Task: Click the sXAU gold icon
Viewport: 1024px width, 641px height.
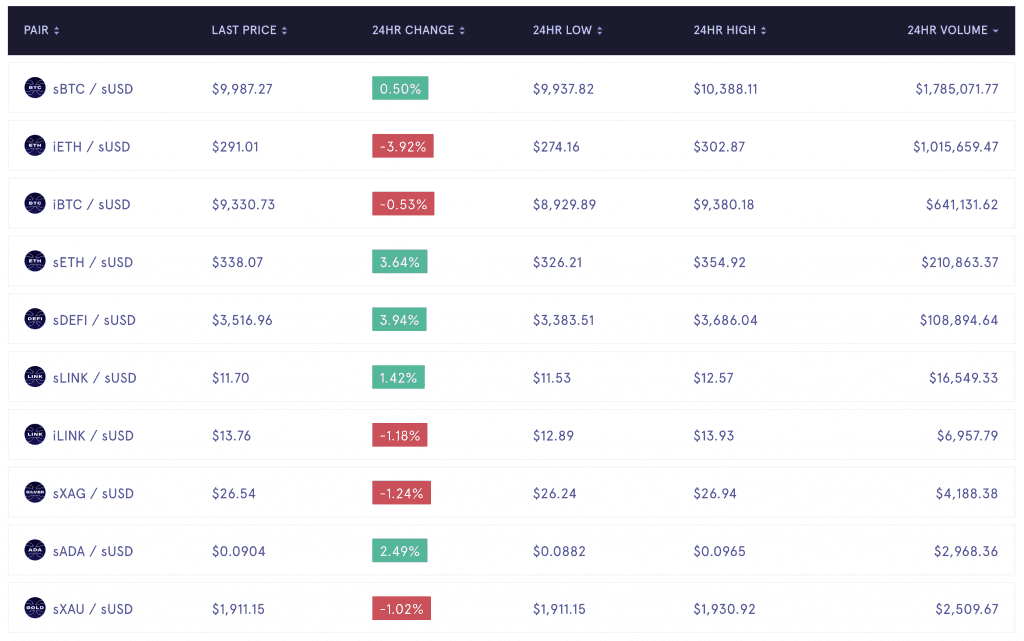Action: tap(35, 608)
